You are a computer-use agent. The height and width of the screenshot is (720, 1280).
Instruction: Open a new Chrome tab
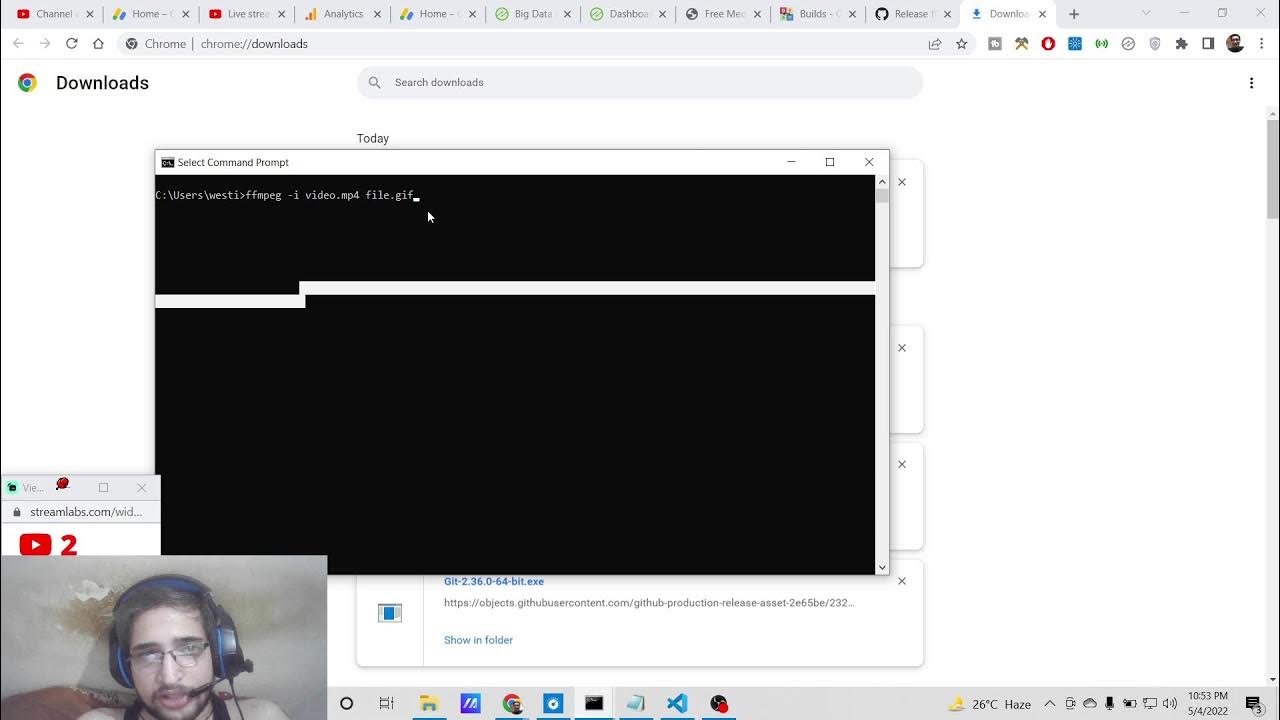pos(1074,14)
